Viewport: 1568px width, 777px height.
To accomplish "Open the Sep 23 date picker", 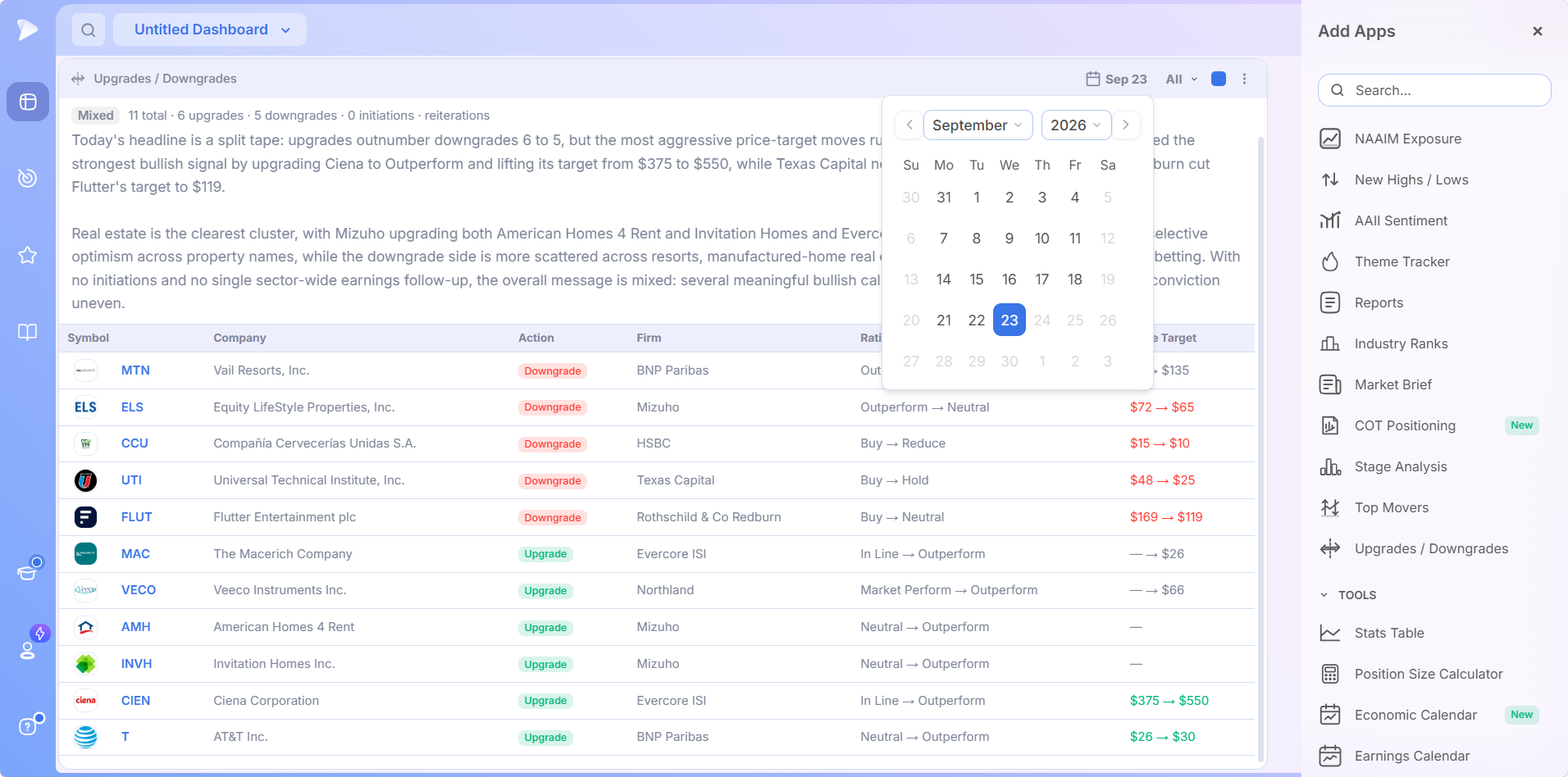I will click(1116, 79).
